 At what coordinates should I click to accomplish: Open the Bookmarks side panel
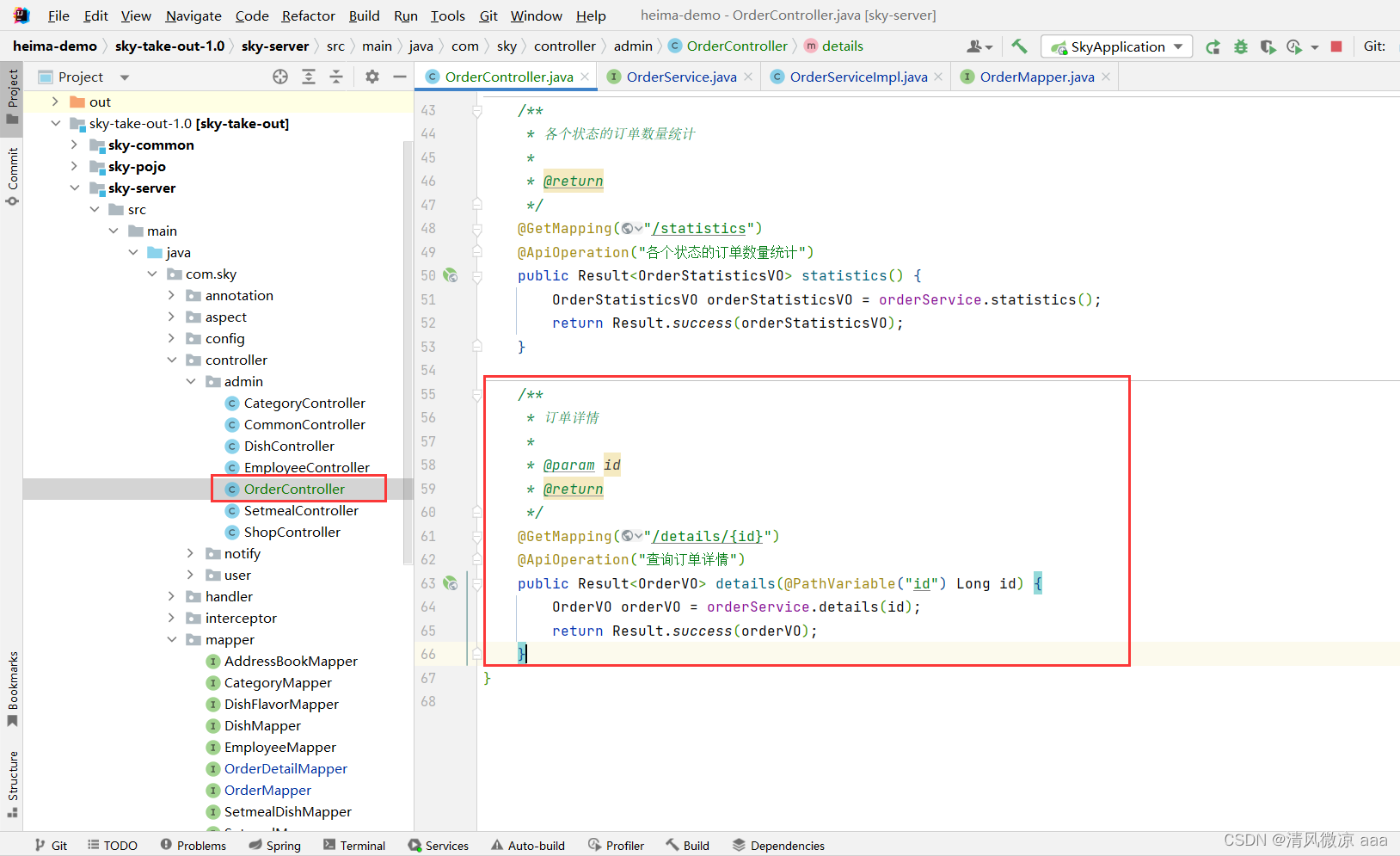12,689
